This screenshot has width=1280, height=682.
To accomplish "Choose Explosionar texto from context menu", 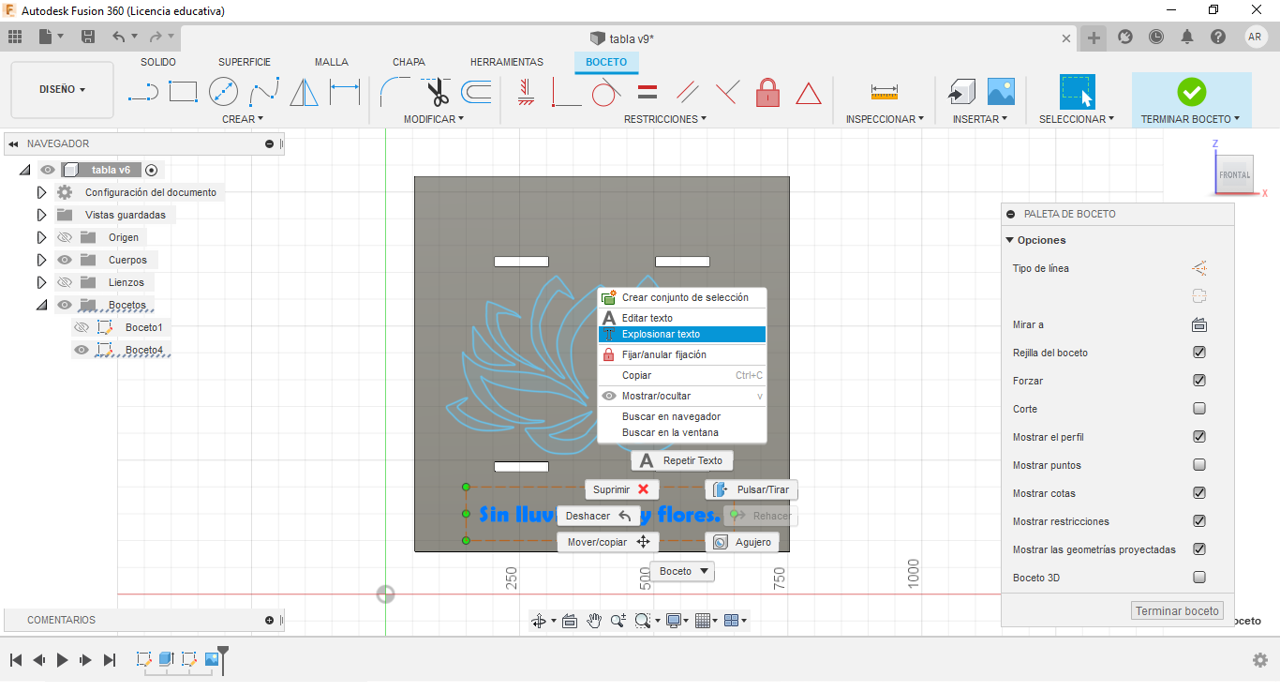I will 682,334.
